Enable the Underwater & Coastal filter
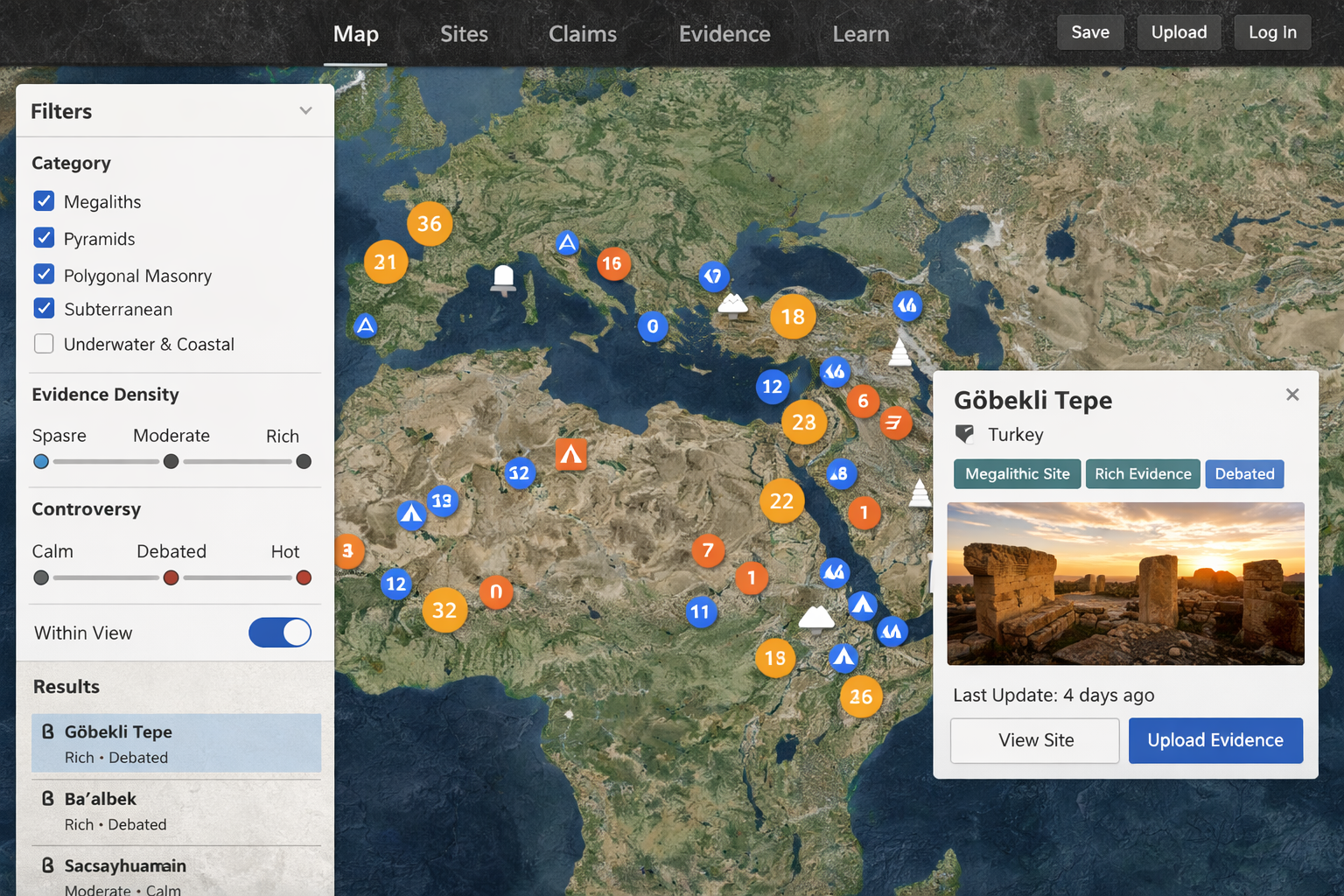The width and height of the screenshot is (1344, 896). coord(44,344)
